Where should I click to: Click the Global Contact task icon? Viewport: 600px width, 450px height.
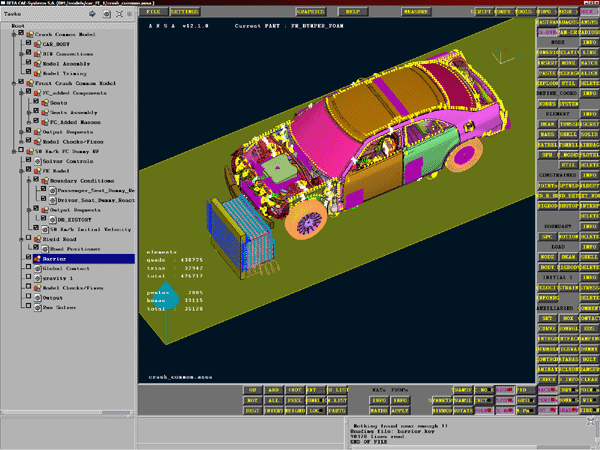[x=37, y=268]
